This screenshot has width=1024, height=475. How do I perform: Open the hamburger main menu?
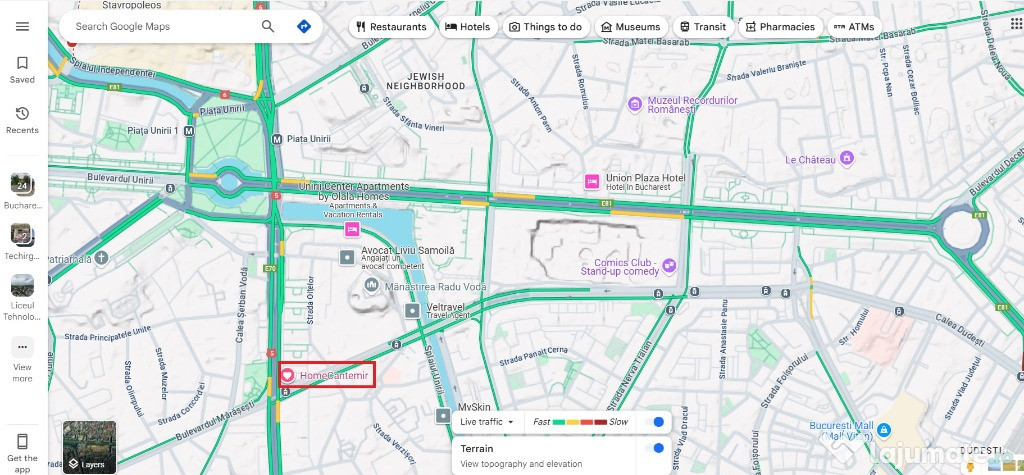coord(22,27)
